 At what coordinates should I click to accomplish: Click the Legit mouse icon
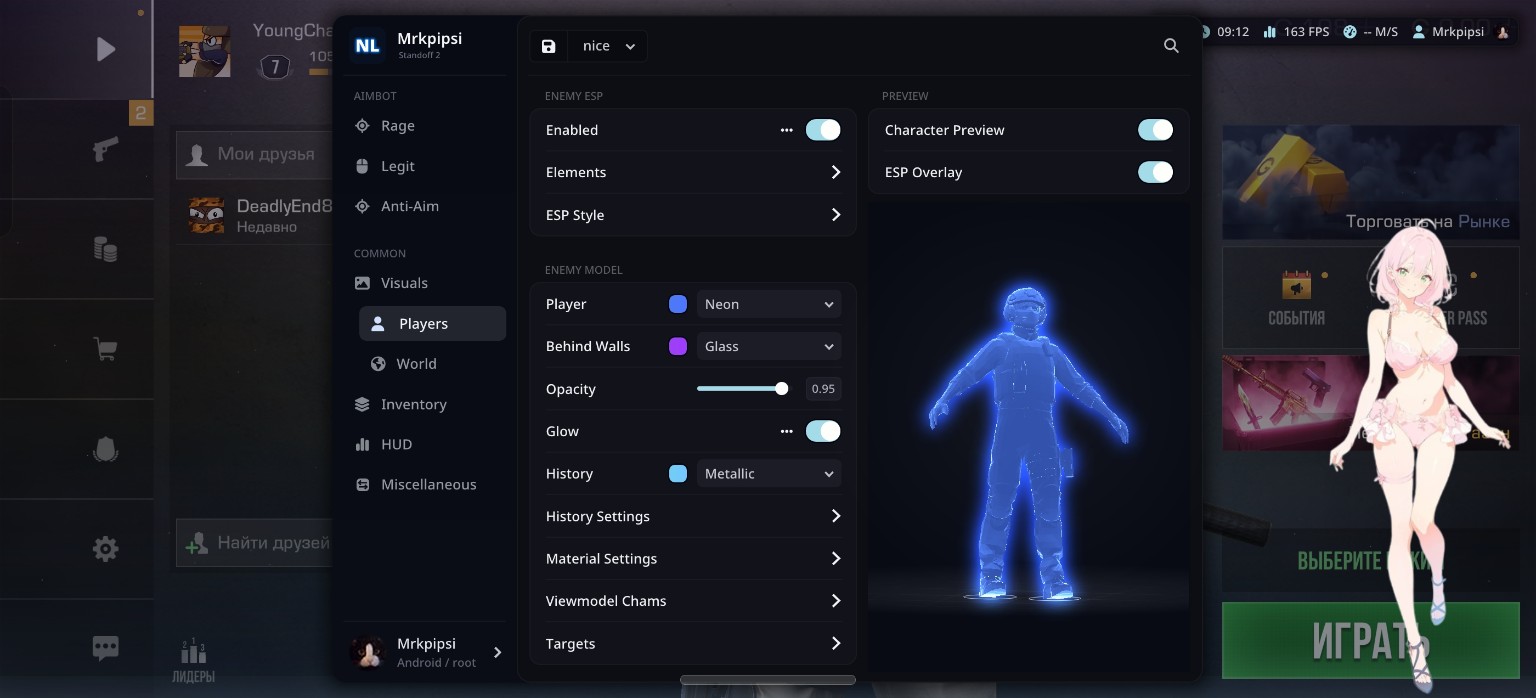coord(362,166)
